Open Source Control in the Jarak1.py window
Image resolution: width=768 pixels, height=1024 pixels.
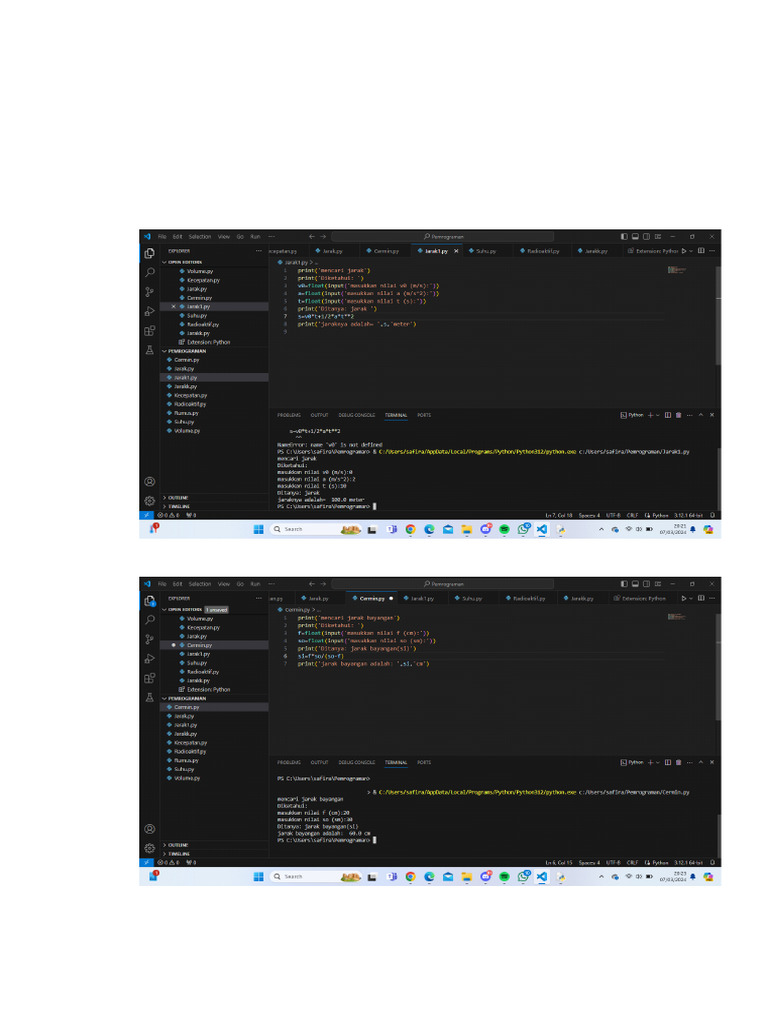coord(149,291)
